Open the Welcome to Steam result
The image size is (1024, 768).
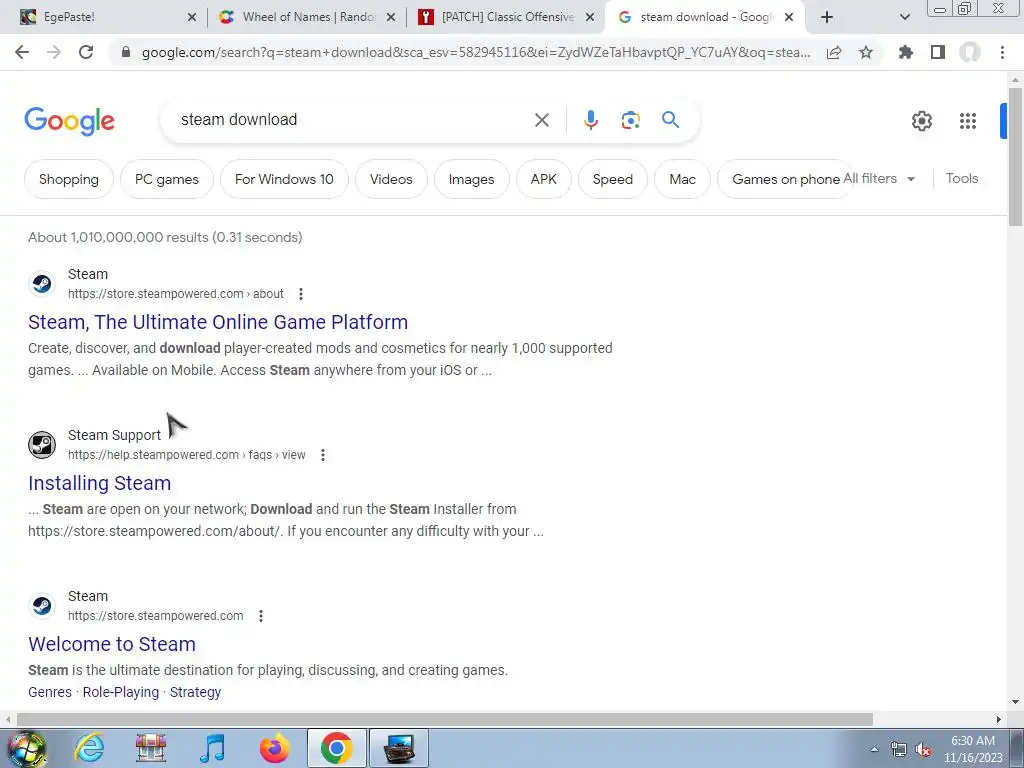click(x=112, y=644)
